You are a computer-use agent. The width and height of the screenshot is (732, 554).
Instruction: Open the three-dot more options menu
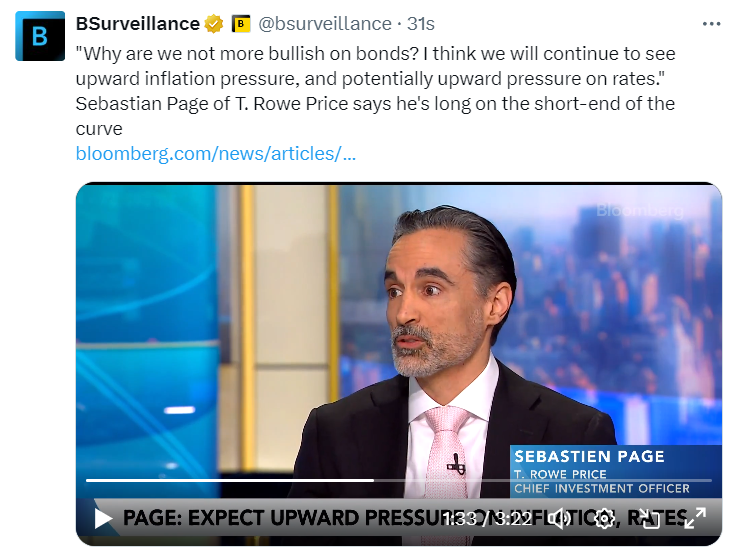coord(711,24)
